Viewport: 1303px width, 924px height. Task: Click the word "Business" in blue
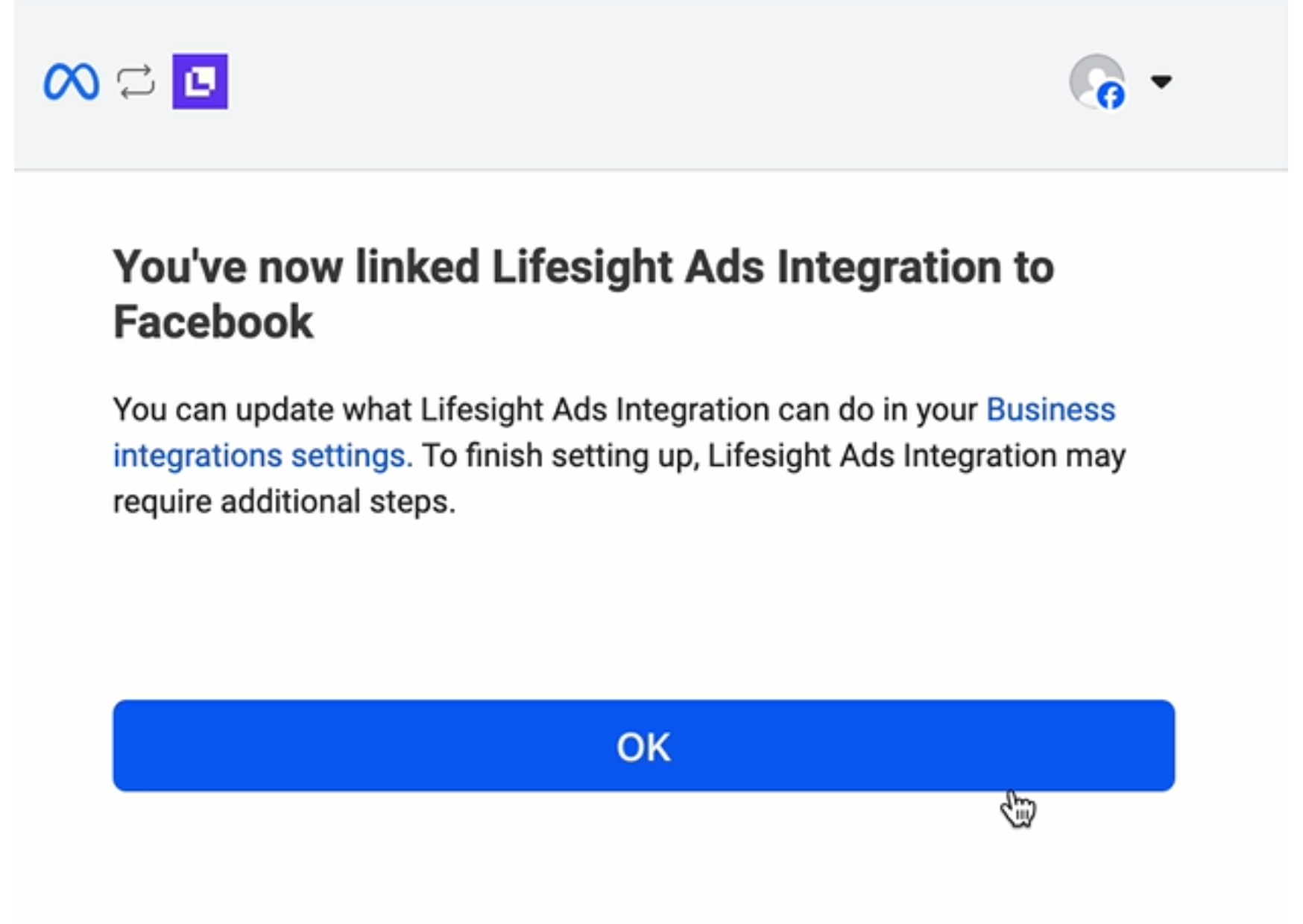point(1051,410)
